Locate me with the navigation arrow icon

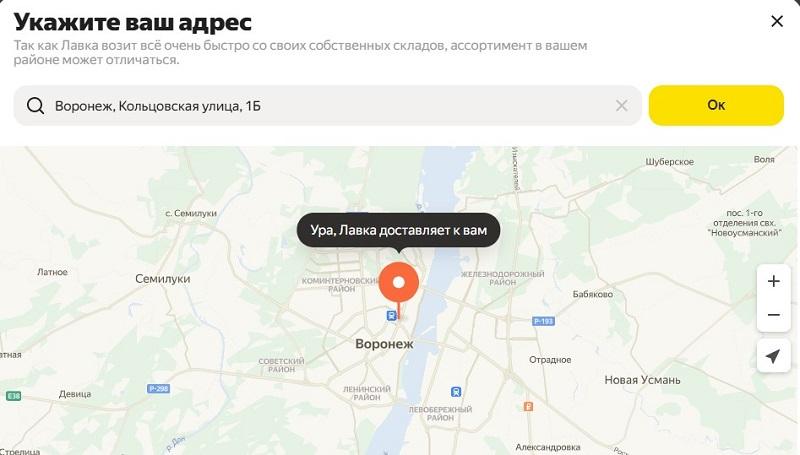tap(773, 356)
